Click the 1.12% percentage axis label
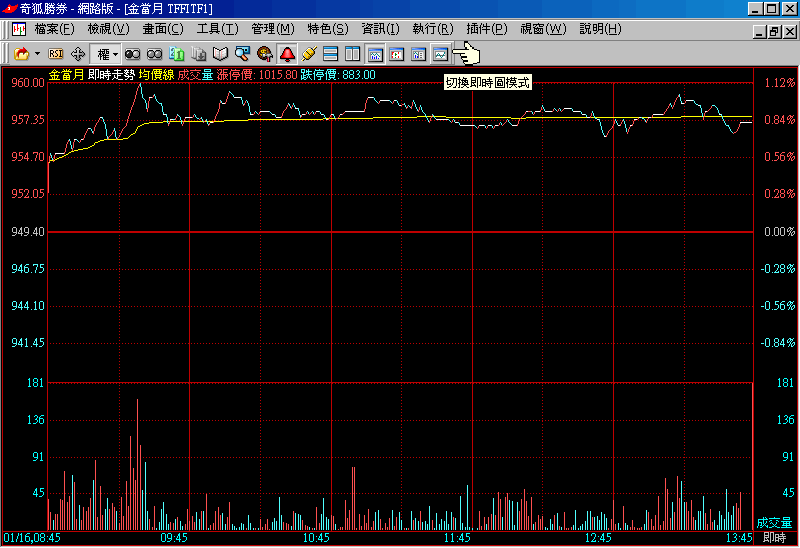 (x=780, y=83)
